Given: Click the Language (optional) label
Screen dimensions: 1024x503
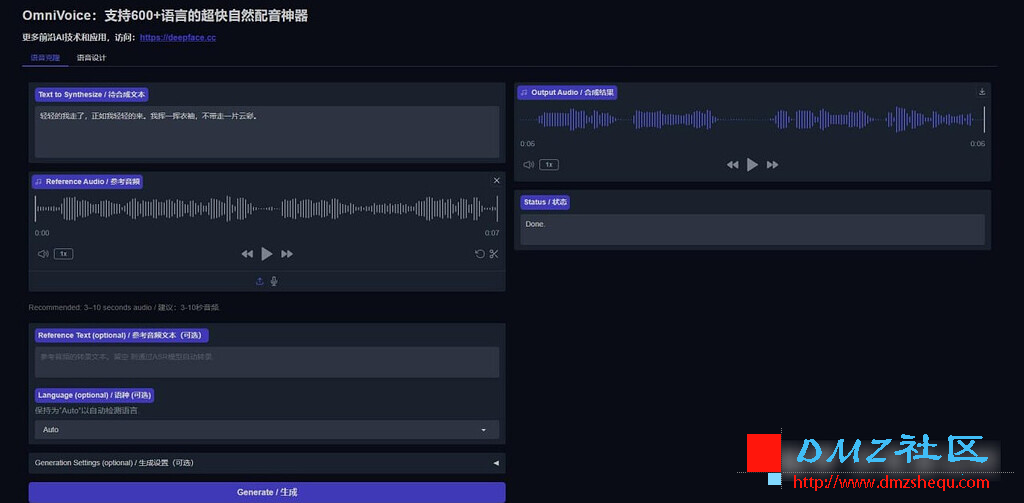Looking at the screenshot, I should [95, 395].
